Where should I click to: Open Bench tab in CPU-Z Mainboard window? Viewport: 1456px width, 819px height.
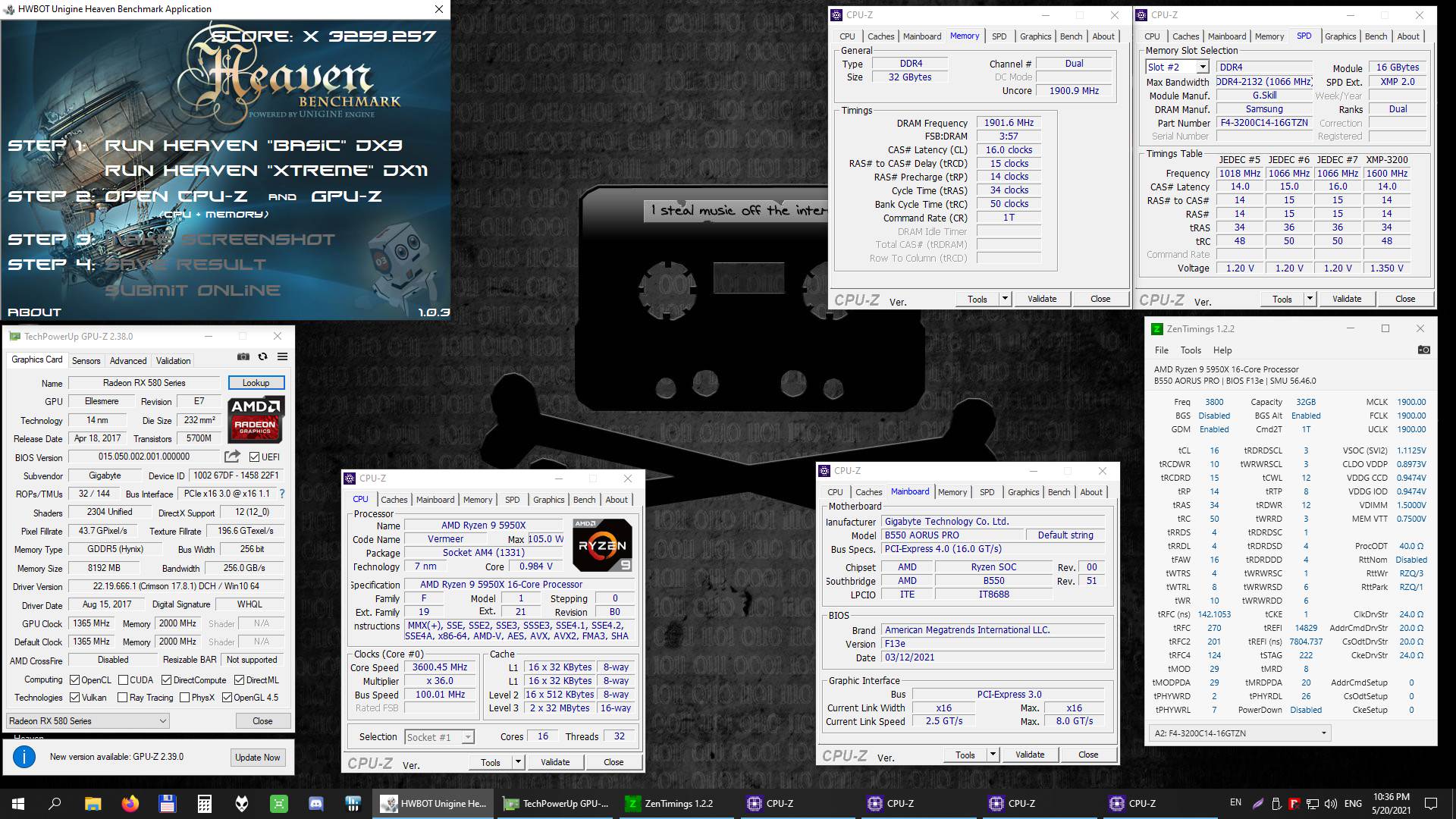click(x=1059, y=492)
